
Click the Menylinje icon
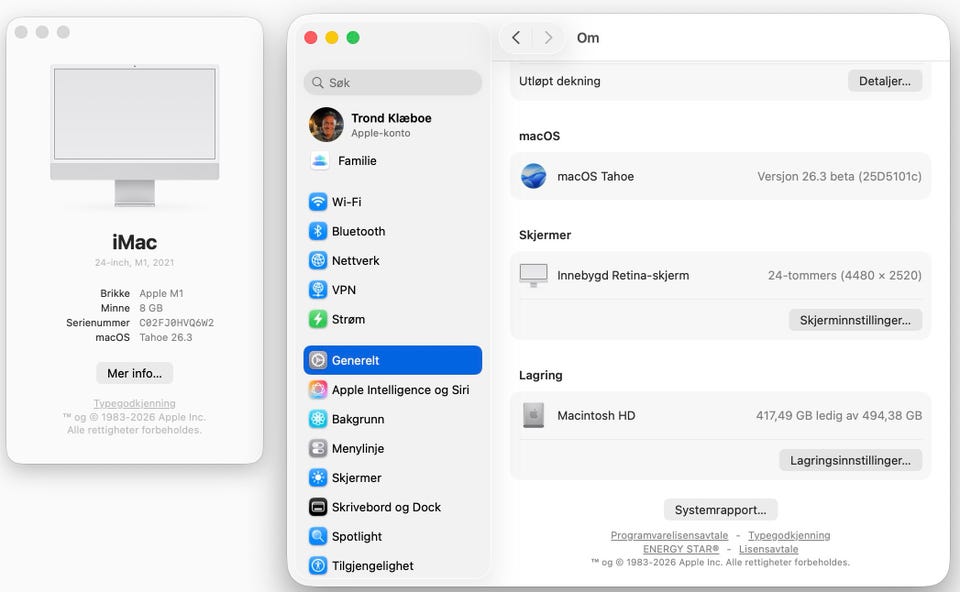[318, 448]
